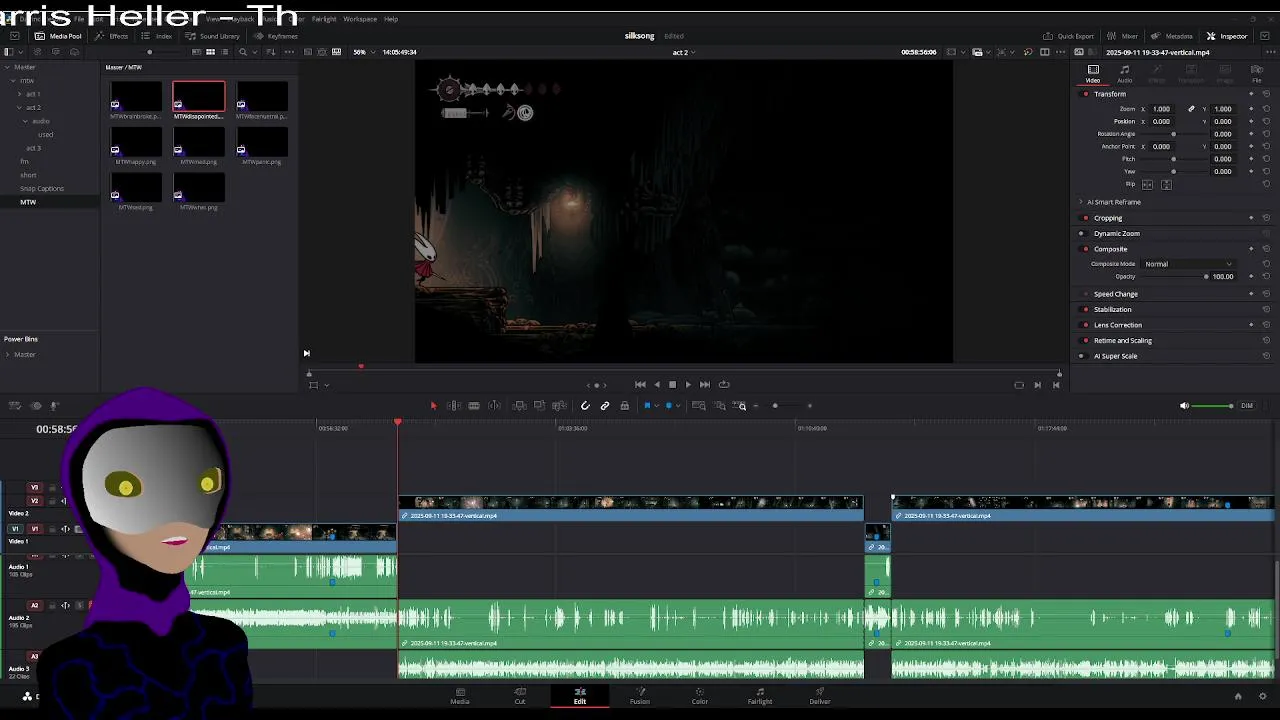
Task: Switch to the Color page
Action: click(700, 696)
